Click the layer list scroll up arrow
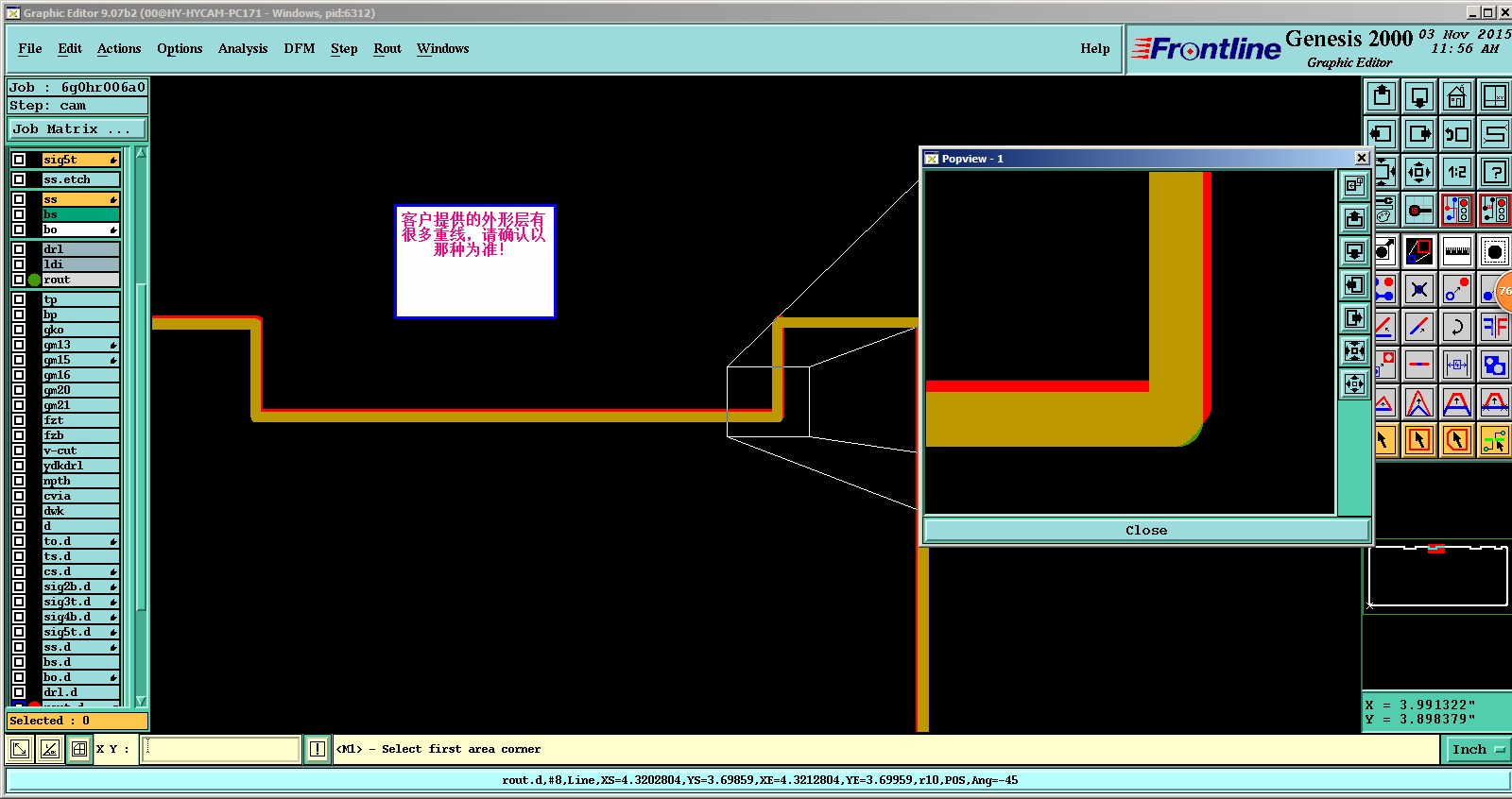Viewport: 1512px width, 799px height. coord(141,152)
